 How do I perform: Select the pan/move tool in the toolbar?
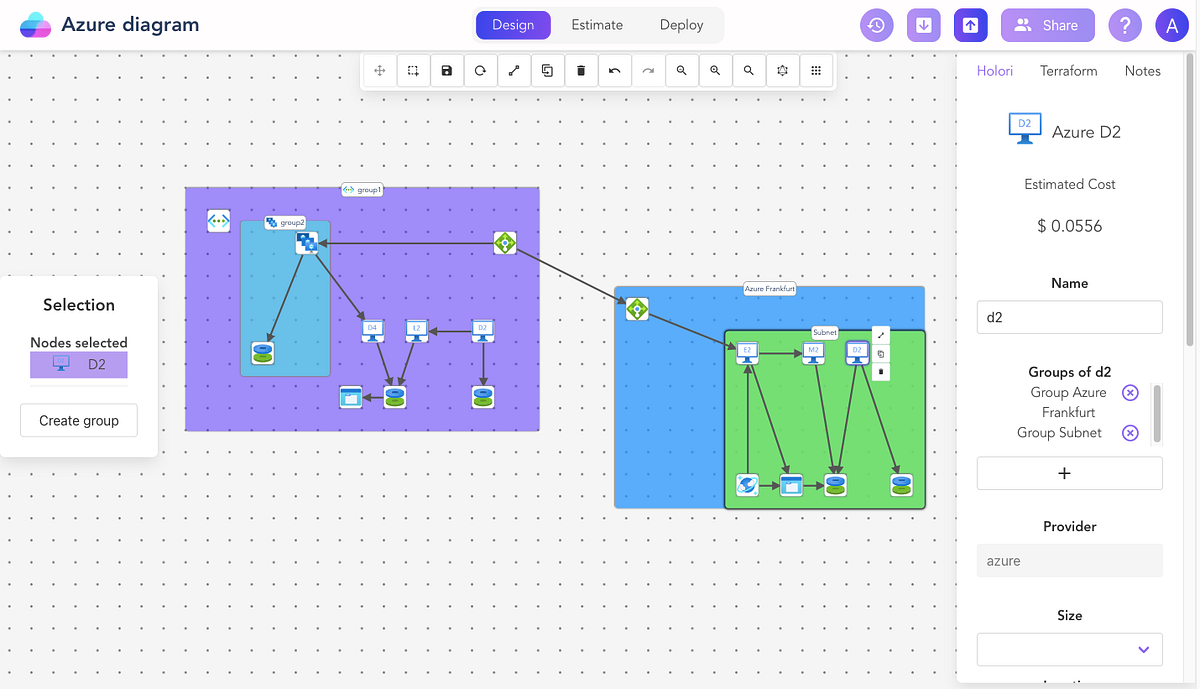(379, 70)
